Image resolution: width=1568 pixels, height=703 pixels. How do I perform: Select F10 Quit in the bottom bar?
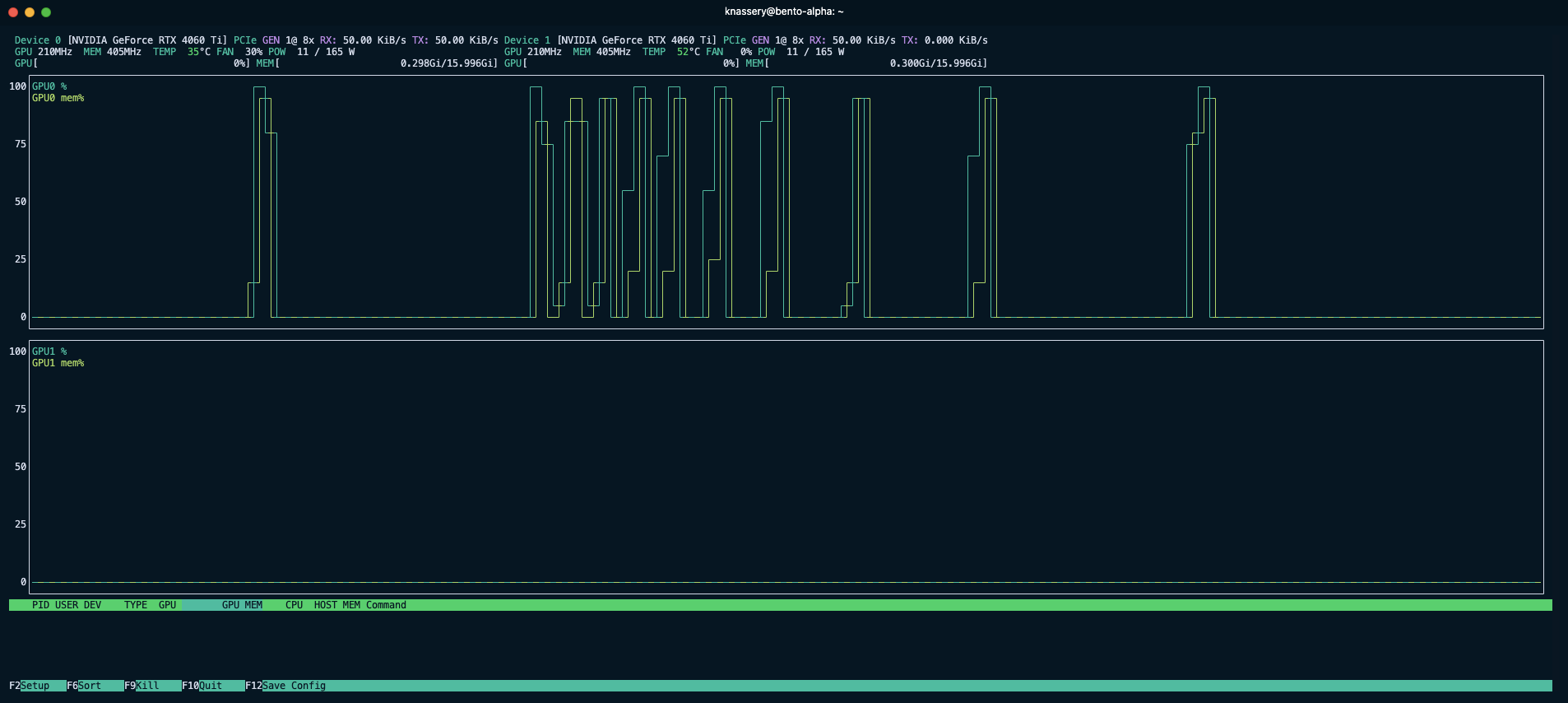click(x=202, y=686)
